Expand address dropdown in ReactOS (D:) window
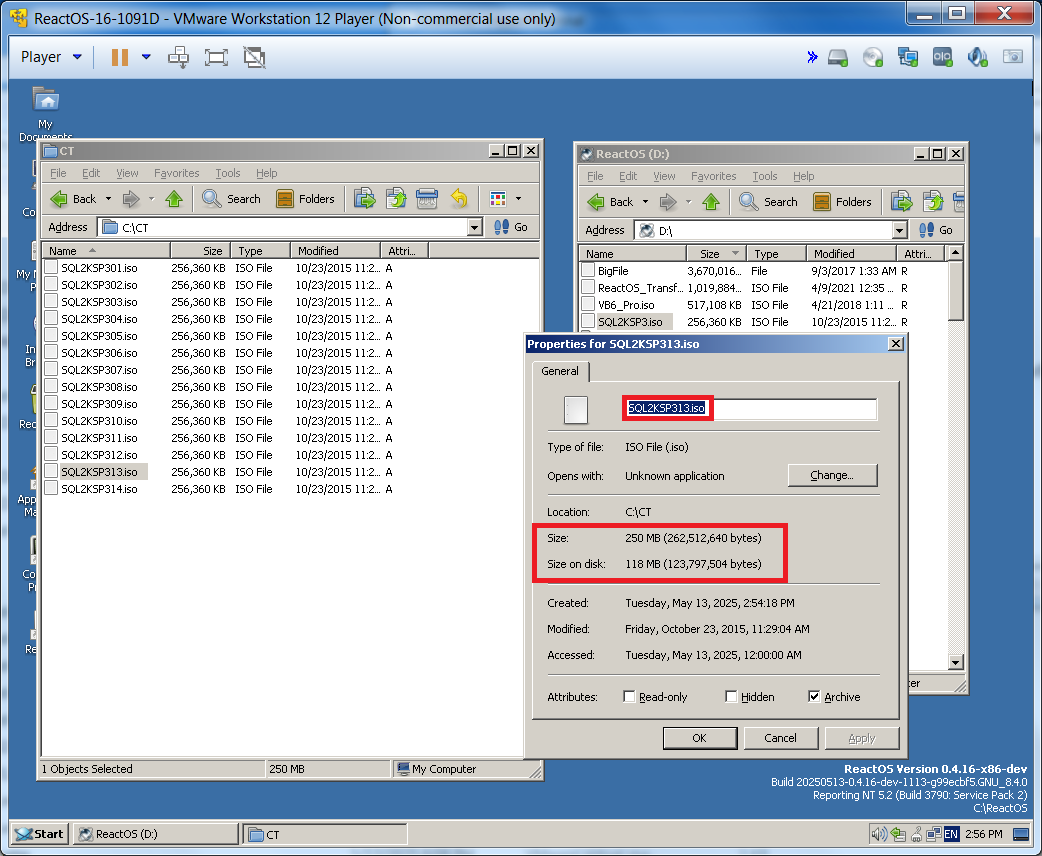1042x856 pixels. [899, 231]
